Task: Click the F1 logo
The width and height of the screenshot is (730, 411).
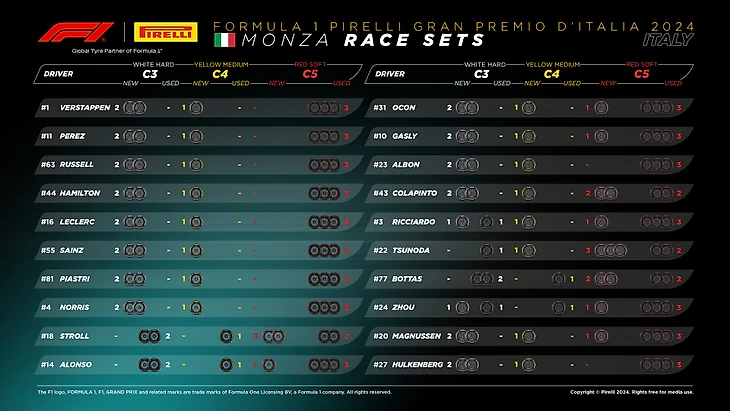Action: click(76, 33)
